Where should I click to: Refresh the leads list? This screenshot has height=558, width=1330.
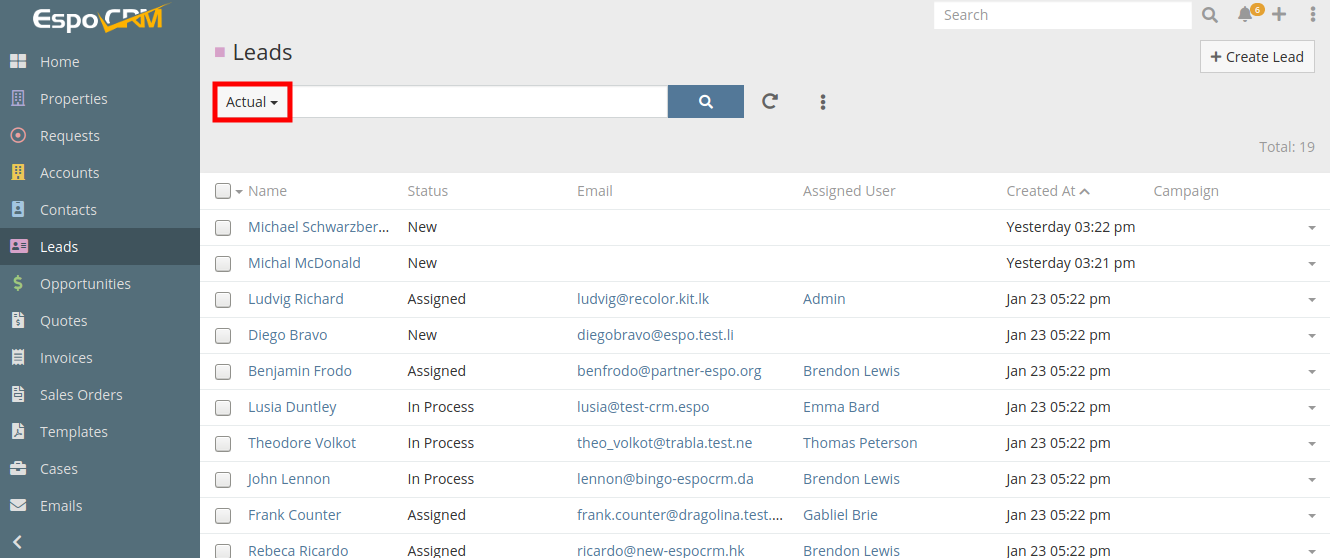pyautogui.click(x=770, y=102)
